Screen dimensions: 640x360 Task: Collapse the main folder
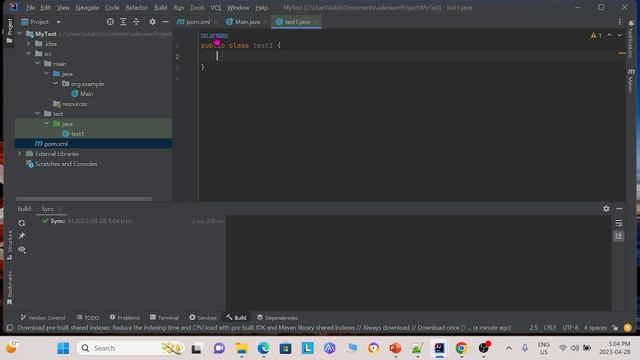[38, 64]
